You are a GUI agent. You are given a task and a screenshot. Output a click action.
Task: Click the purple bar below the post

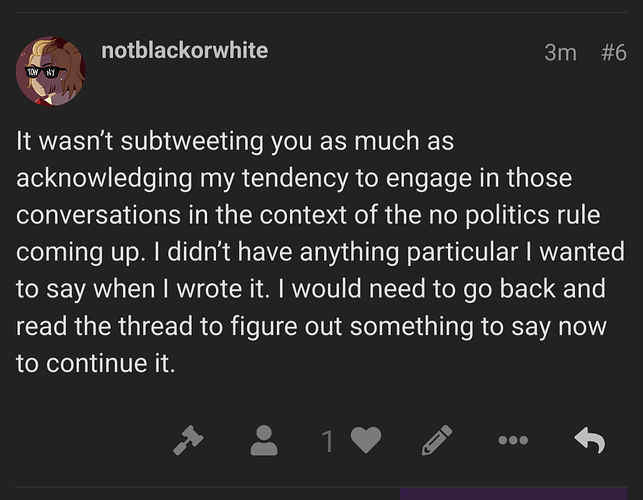tap(513, 494)
